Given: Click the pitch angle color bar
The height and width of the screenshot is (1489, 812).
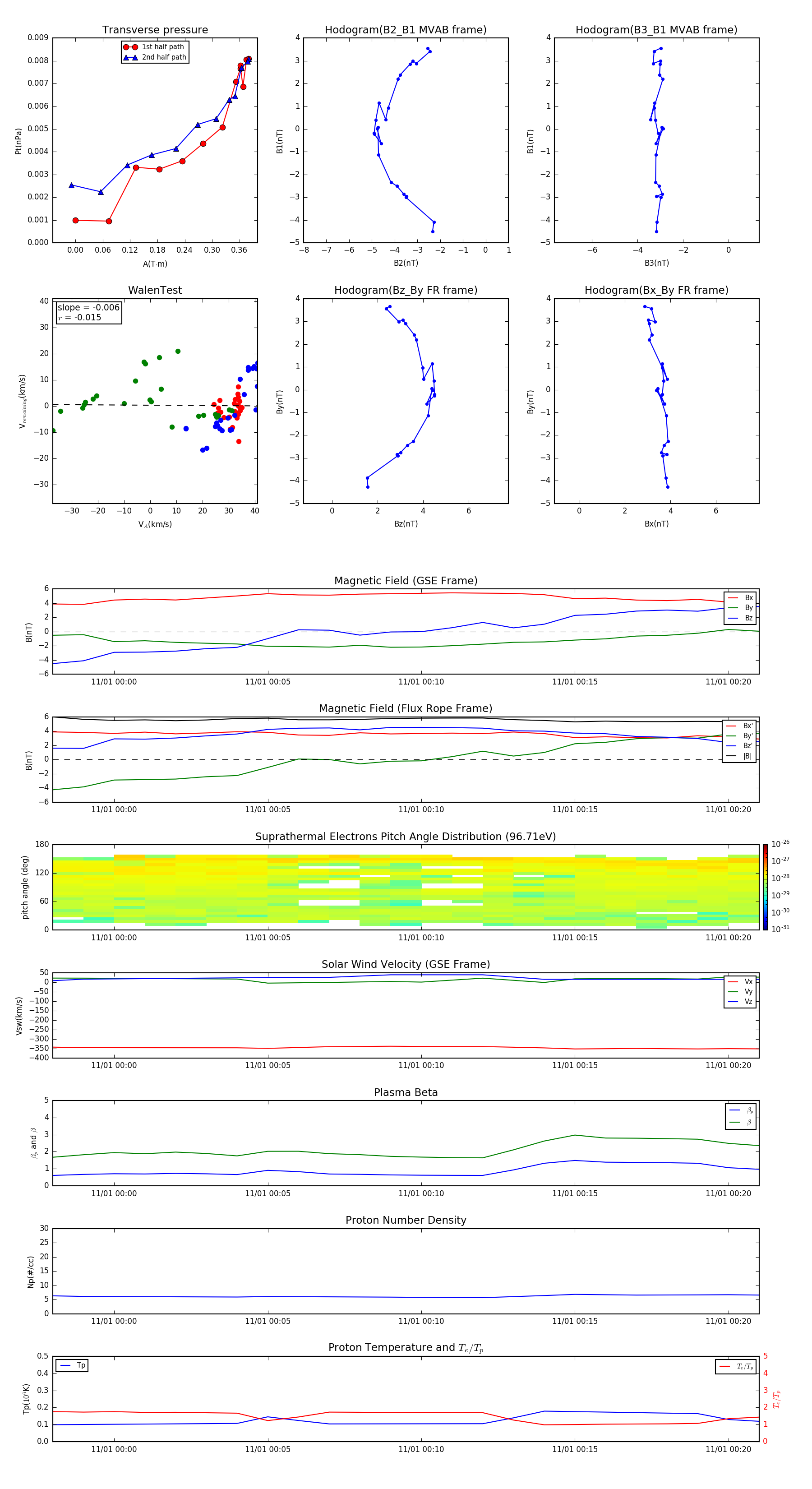Looking at the screenshot, I should click(x=765, y=887).
